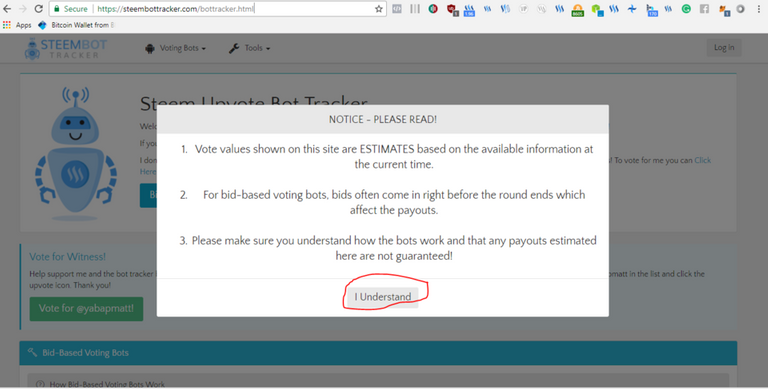Click the Log in button
Viewport: 768px width, 389px height.
(723, 48)
